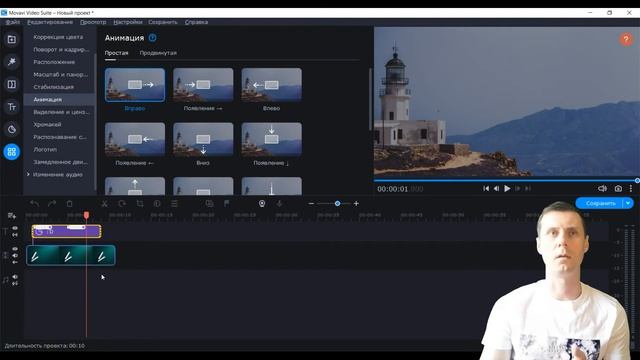Click the preview playback progress bar
Viewport: 640px width, 360px height.
[506, 180]
